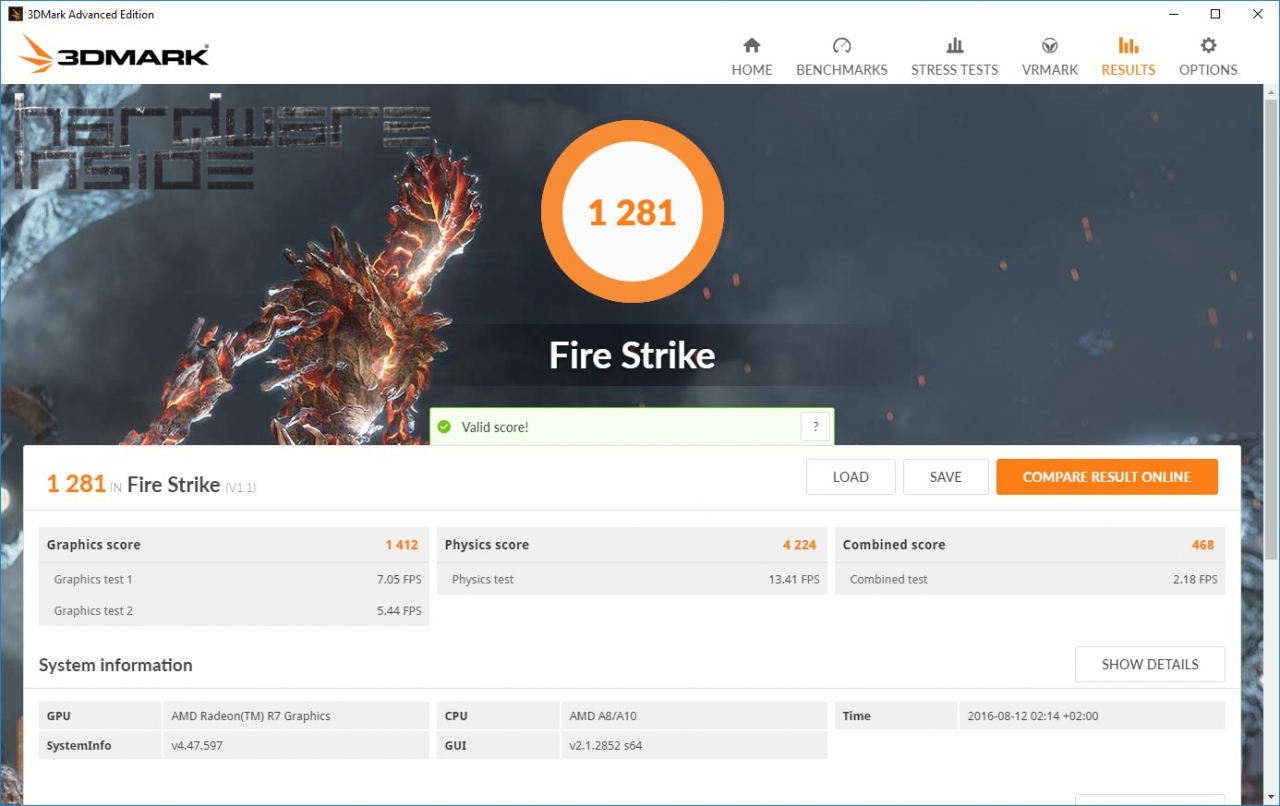This screenshot has width=1280, height=806.
Task: Click the vertical scrollbar thumb
Action: (1271, 330)
